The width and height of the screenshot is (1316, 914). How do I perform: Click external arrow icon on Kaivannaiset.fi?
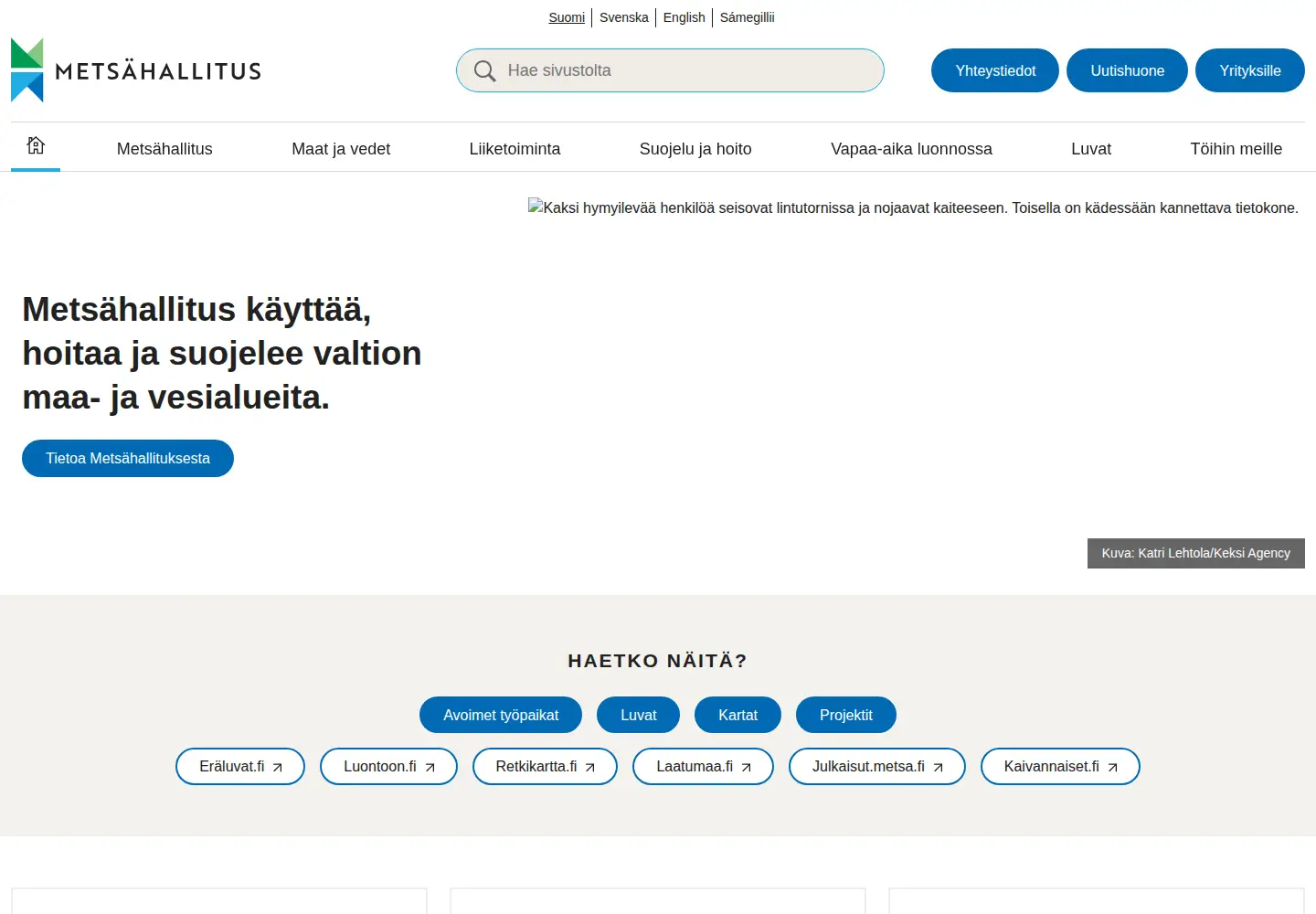tap(1112, 768)
